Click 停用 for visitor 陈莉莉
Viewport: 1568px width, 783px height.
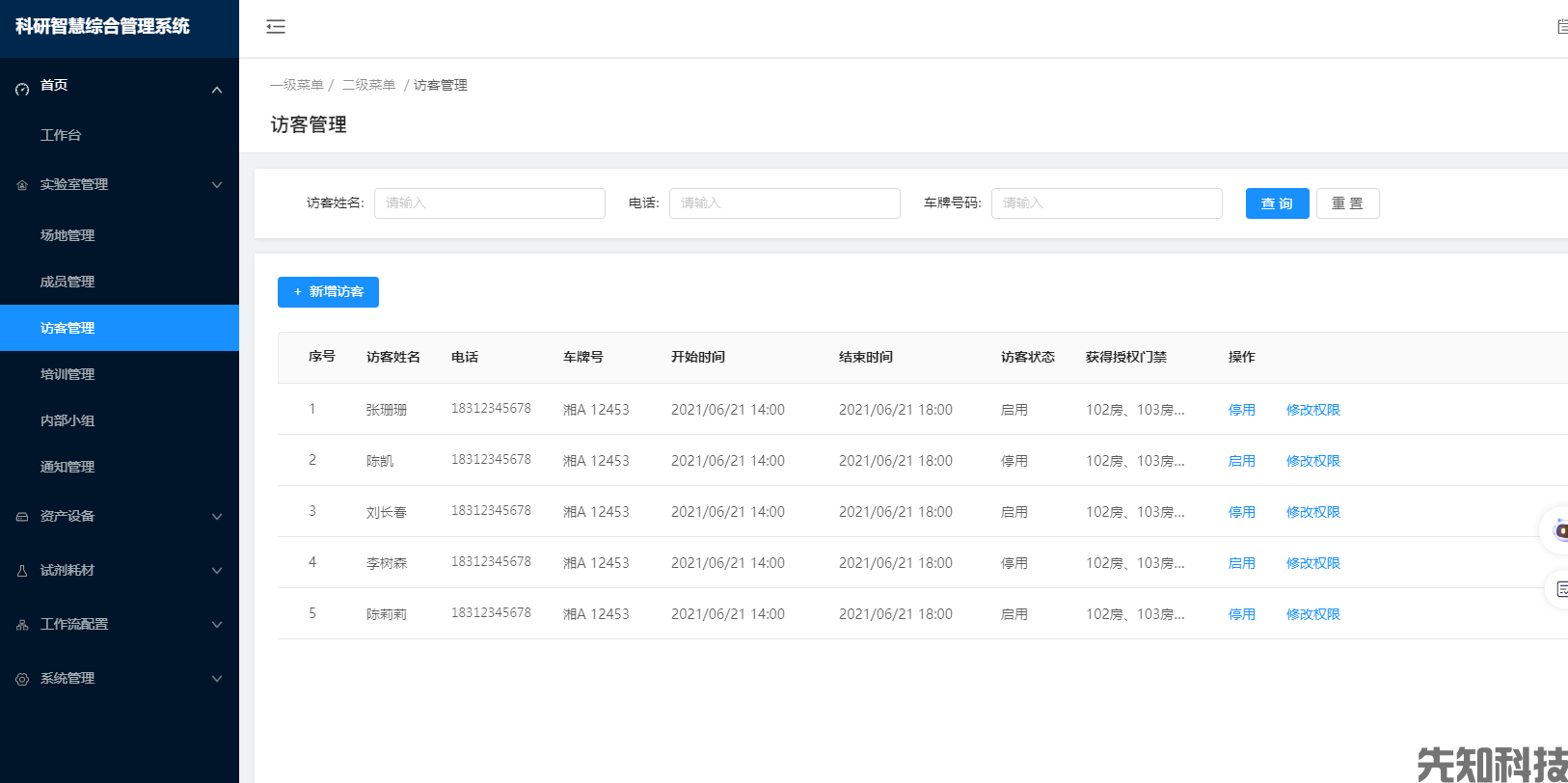tap(1241, 614)
